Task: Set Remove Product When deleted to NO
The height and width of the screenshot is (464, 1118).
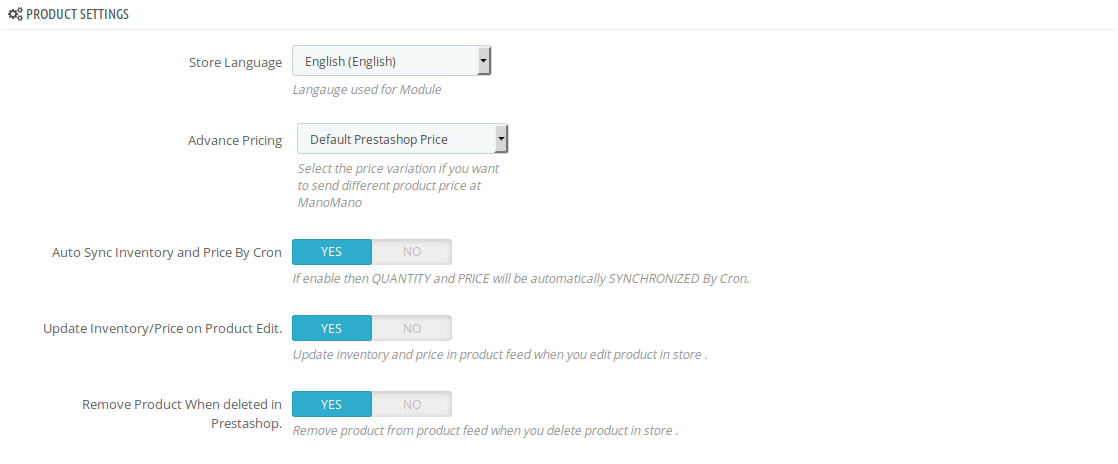Action: pyautogui.click(x=412, y=404)
